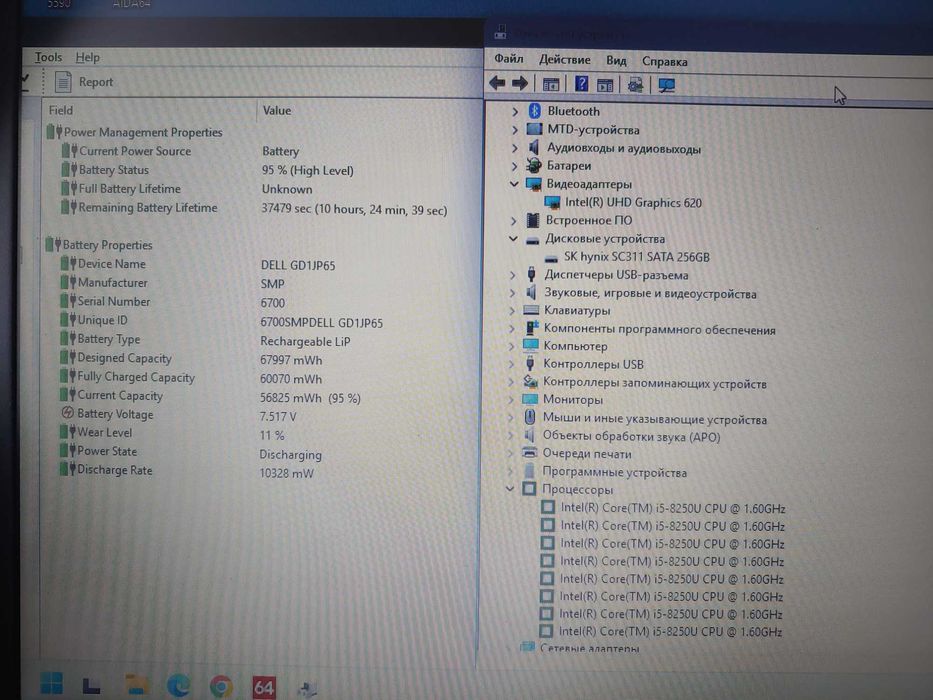
Task: Click the back arrow in Device Manager toolbar
Action: coord(497,83)
